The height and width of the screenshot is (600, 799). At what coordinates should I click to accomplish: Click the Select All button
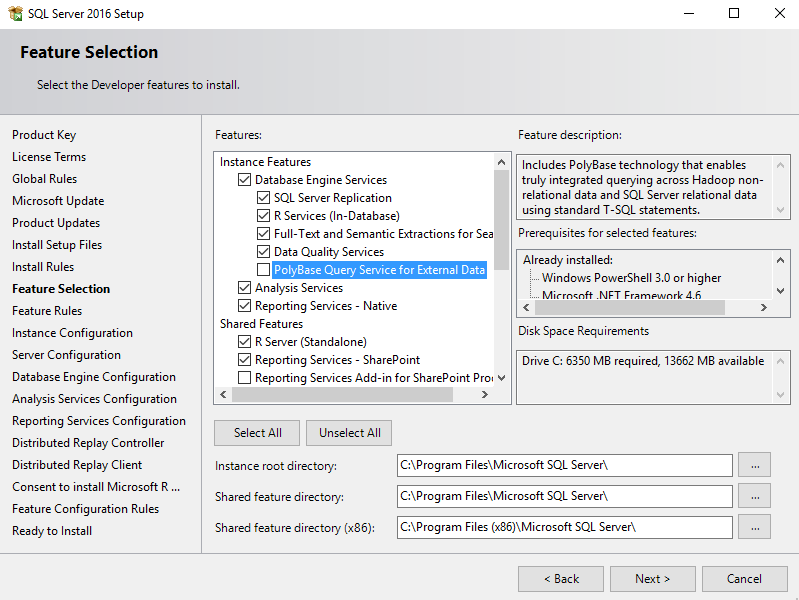click(257, 433)
